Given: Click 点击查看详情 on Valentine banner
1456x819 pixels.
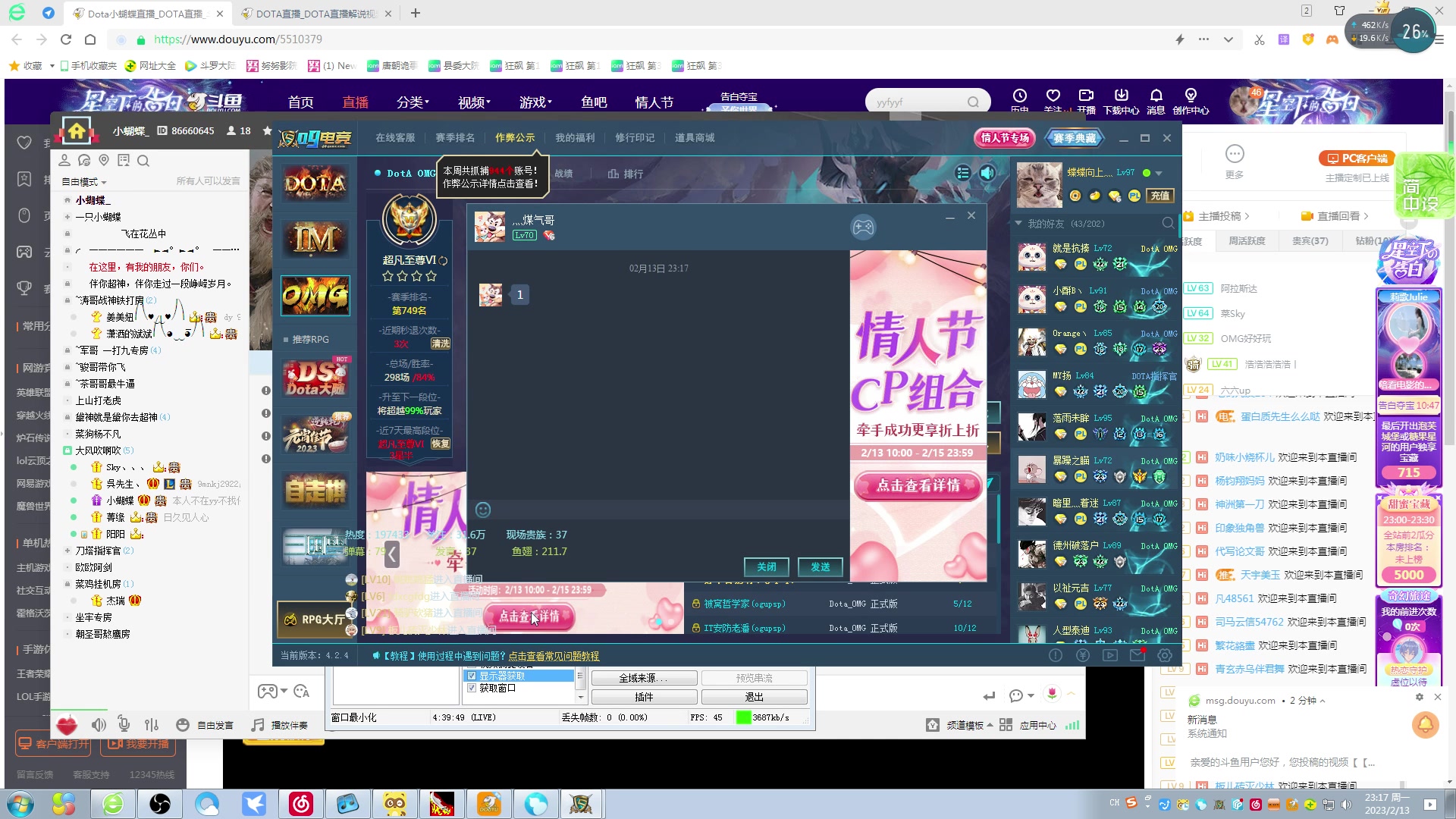Looking at the screenshot, I should (x=918, y=486).
